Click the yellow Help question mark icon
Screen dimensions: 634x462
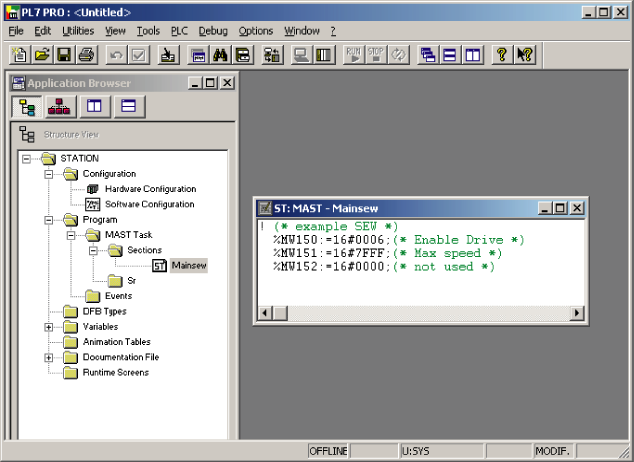502,55
